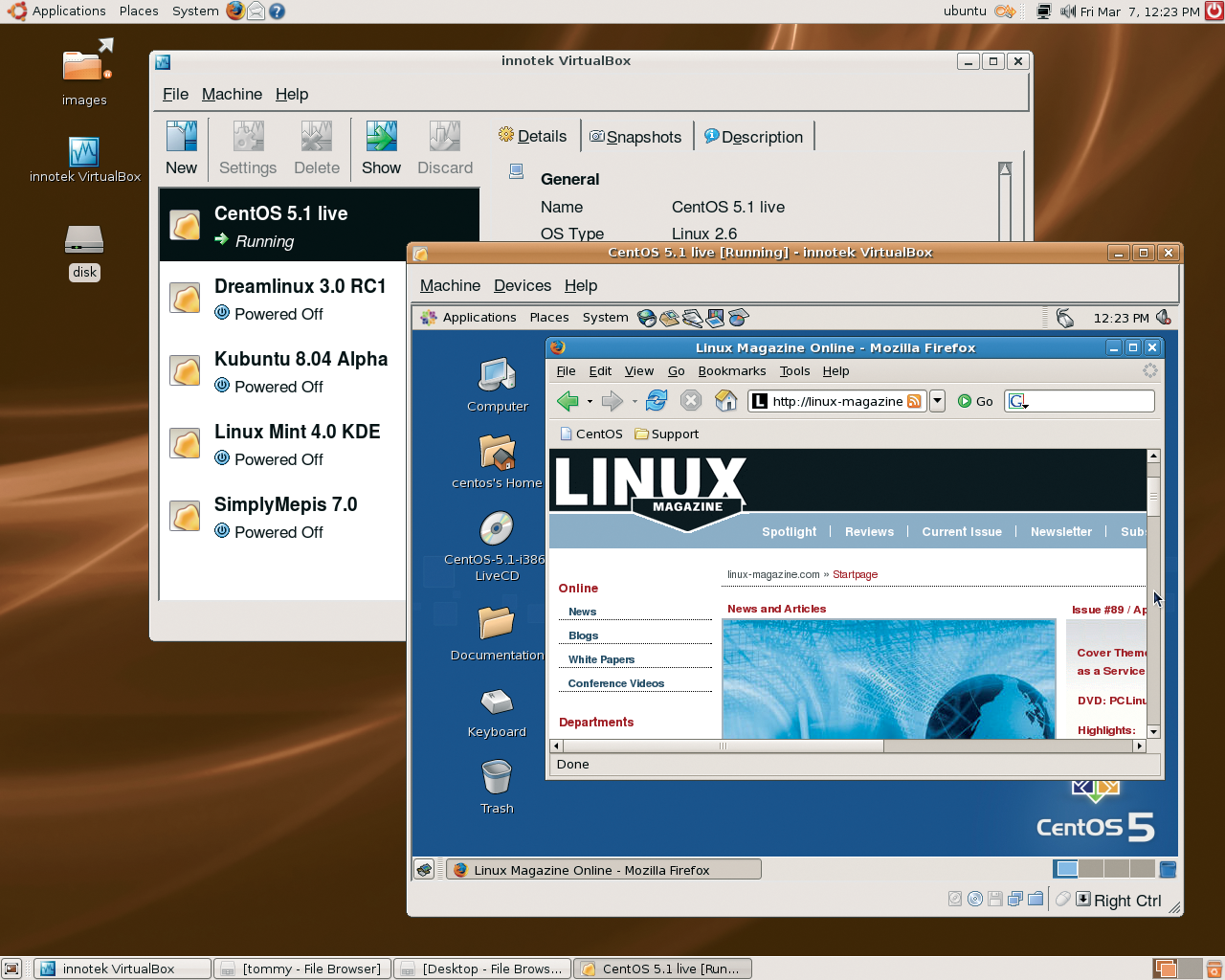This screenshot has width=1225, height=980.
Task: Select SimplyMepis 7.0 virtual machine
Action: (x=282, y=517)
